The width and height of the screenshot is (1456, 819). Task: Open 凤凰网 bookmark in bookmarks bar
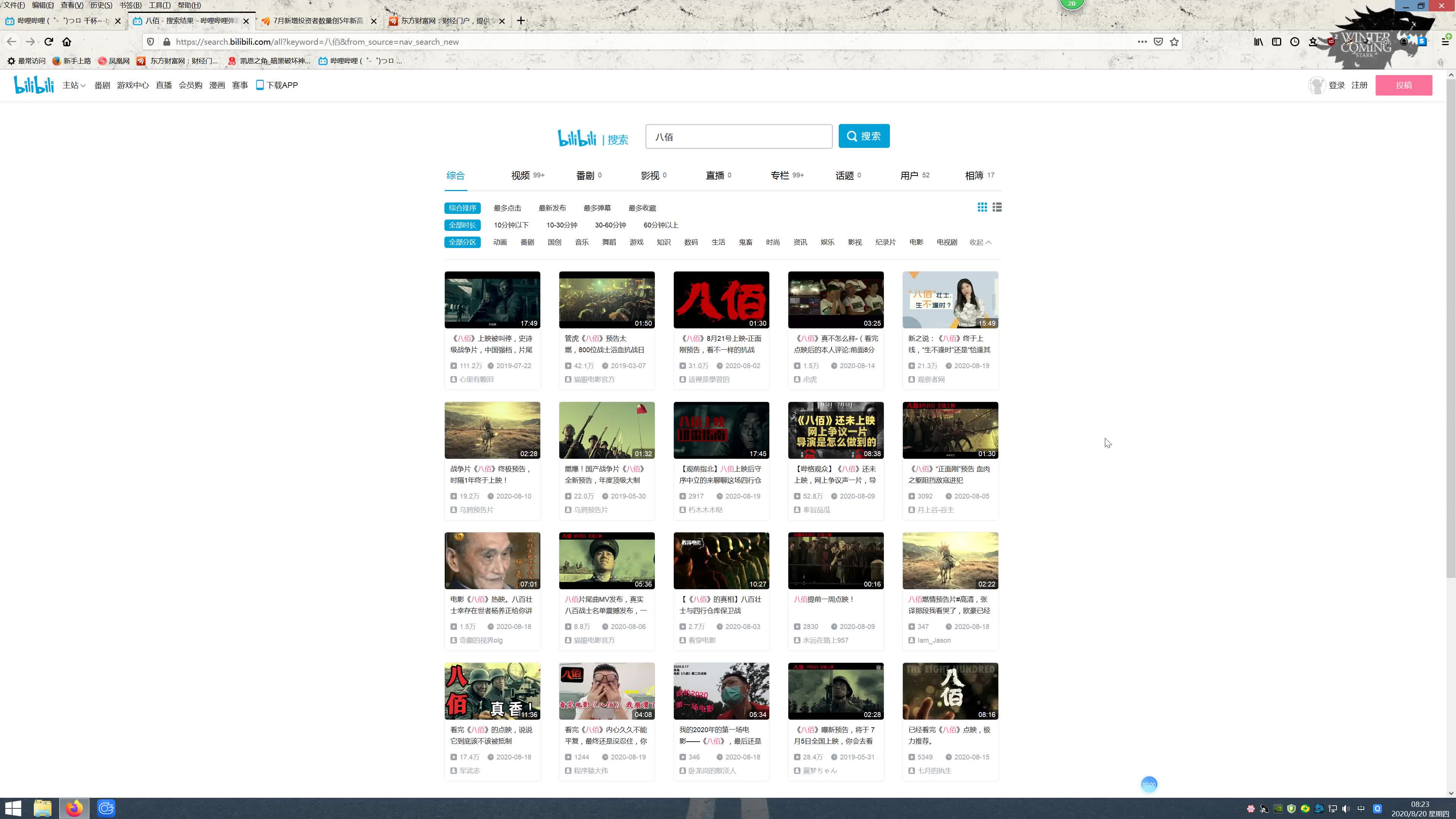coord(114,61)
